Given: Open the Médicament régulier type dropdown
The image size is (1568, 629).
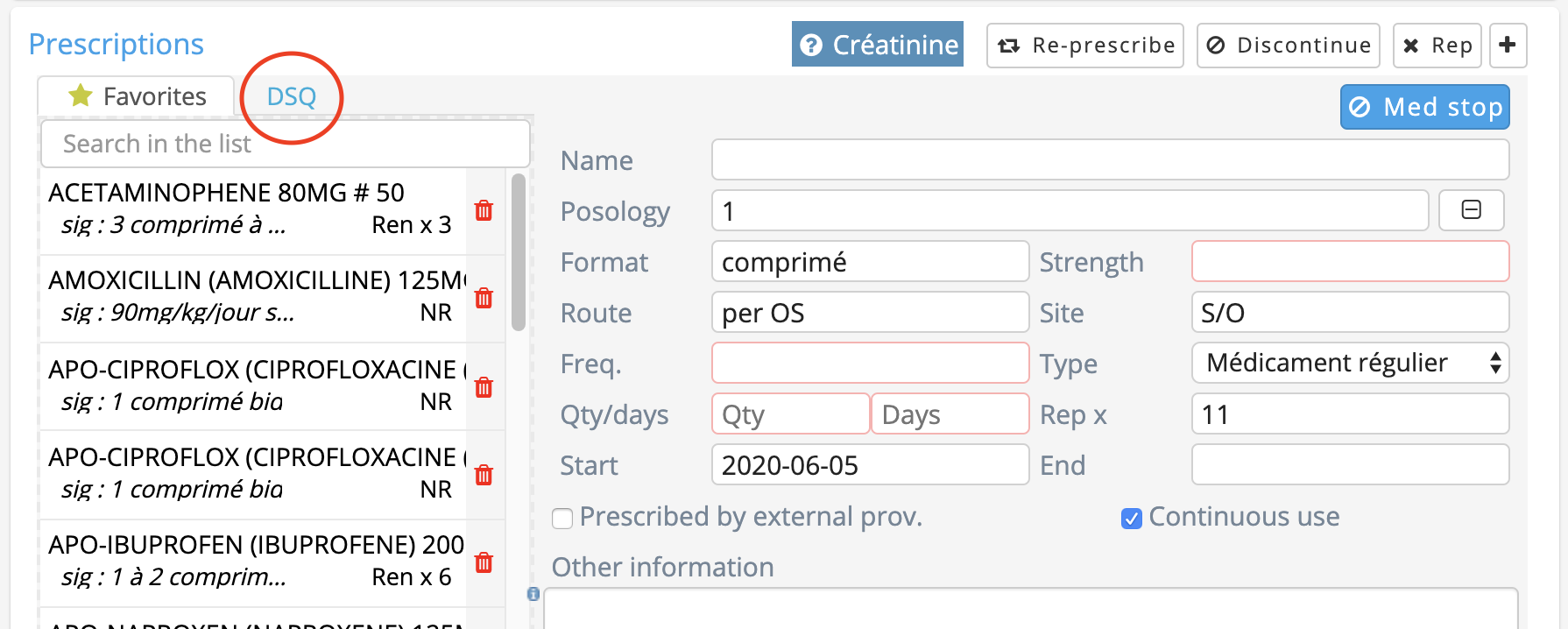Looking at the screenshot, I should (x=1350, y=363).
